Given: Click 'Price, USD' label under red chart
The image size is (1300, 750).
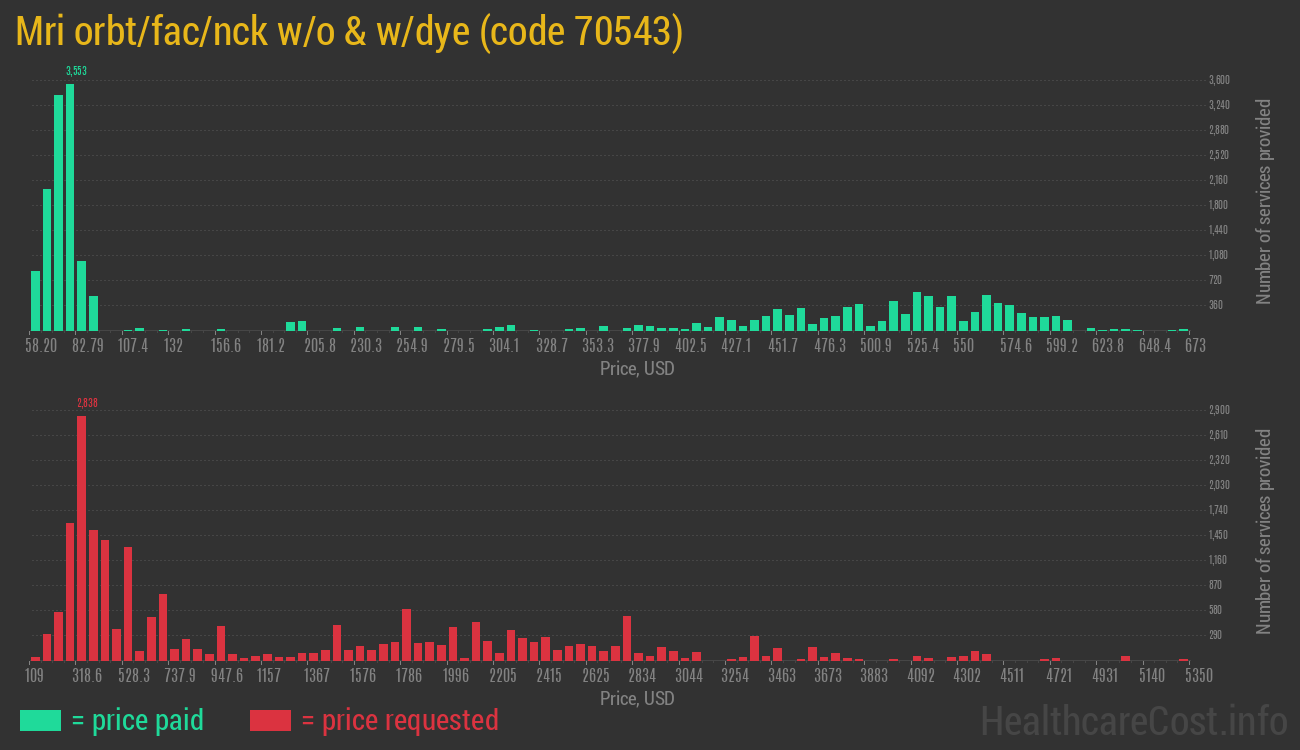Looking at the screenshot, I should click(x=637, y=698).
